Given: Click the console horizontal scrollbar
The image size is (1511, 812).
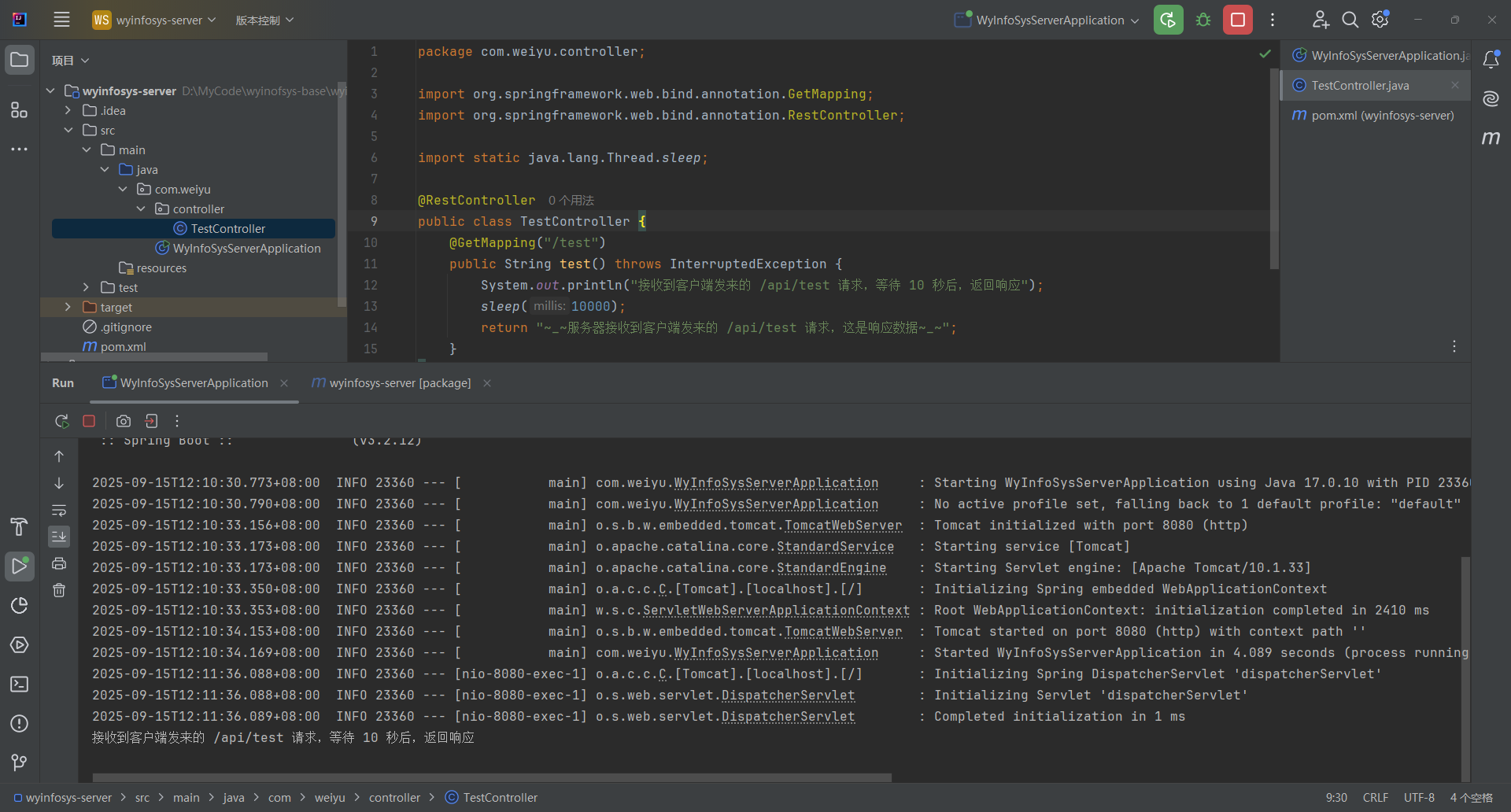Looking at the screenshot, I should (492, 777).
